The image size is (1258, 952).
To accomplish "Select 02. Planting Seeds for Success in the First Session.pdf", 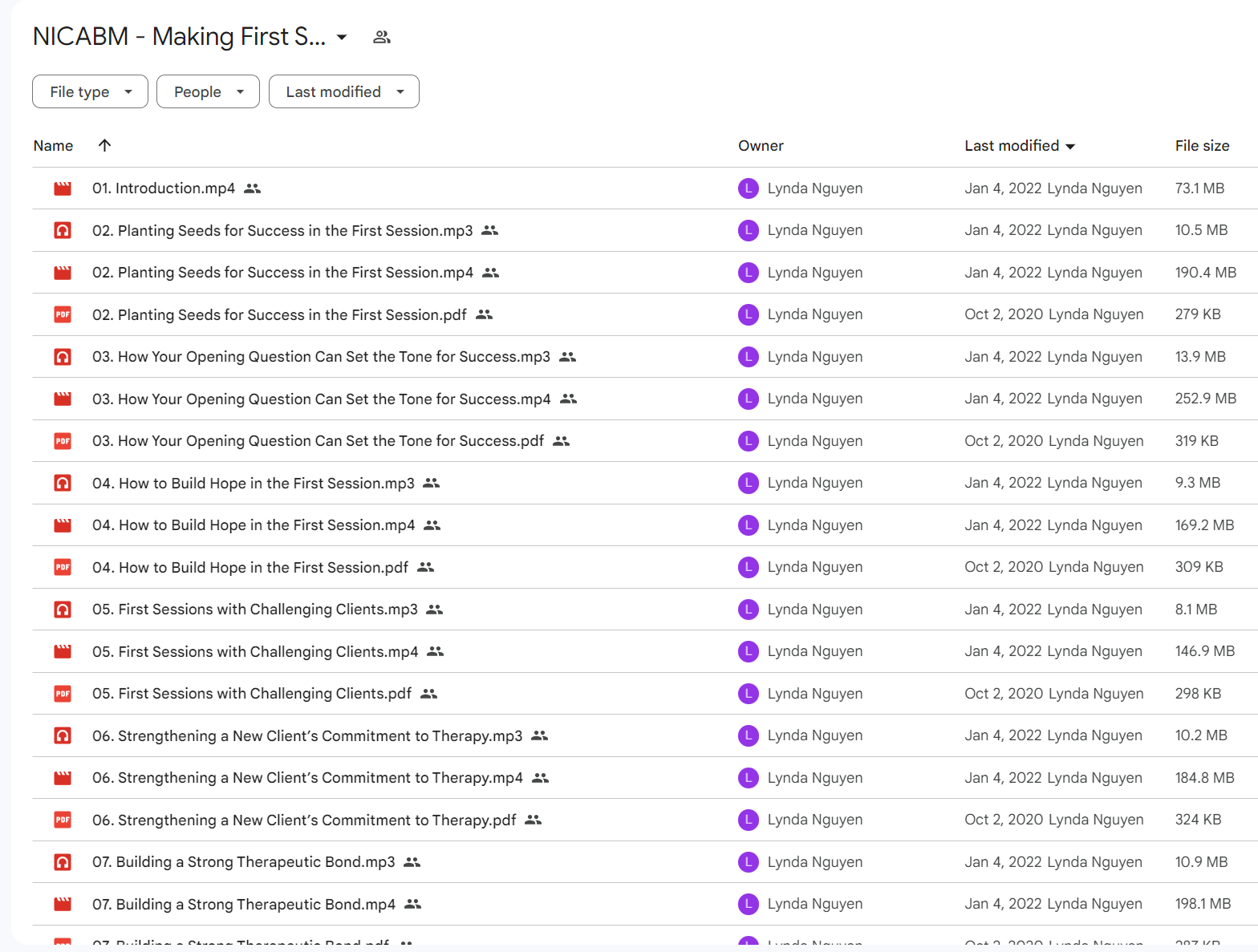I will (279, 314).
